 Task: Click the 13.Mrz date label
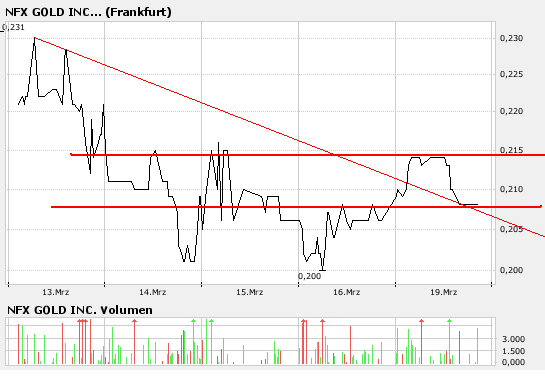pos(56,292)
